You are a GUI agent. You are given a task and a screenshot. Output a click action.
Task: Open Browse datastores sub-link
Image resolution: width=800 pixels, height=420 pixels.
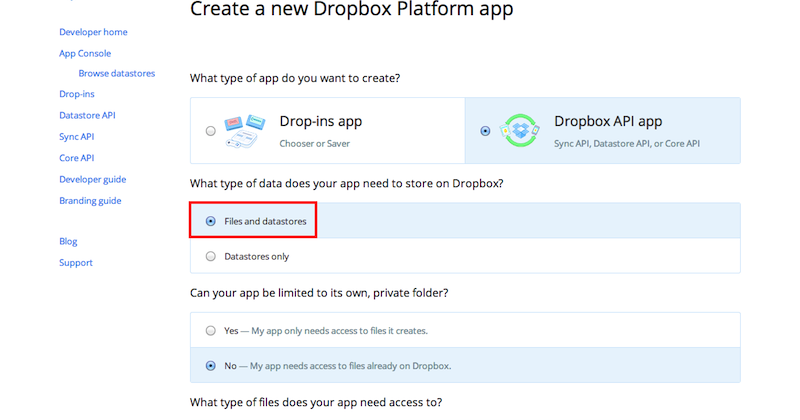coord(117,73)
